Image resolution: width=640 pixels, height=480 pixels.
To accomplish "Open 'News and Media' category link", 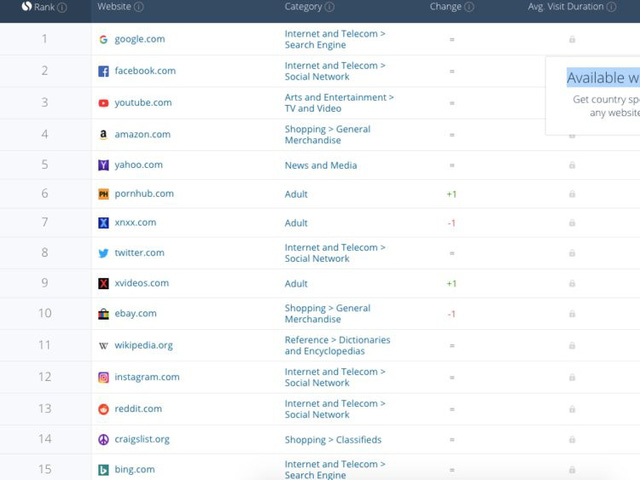I will 321,165.
